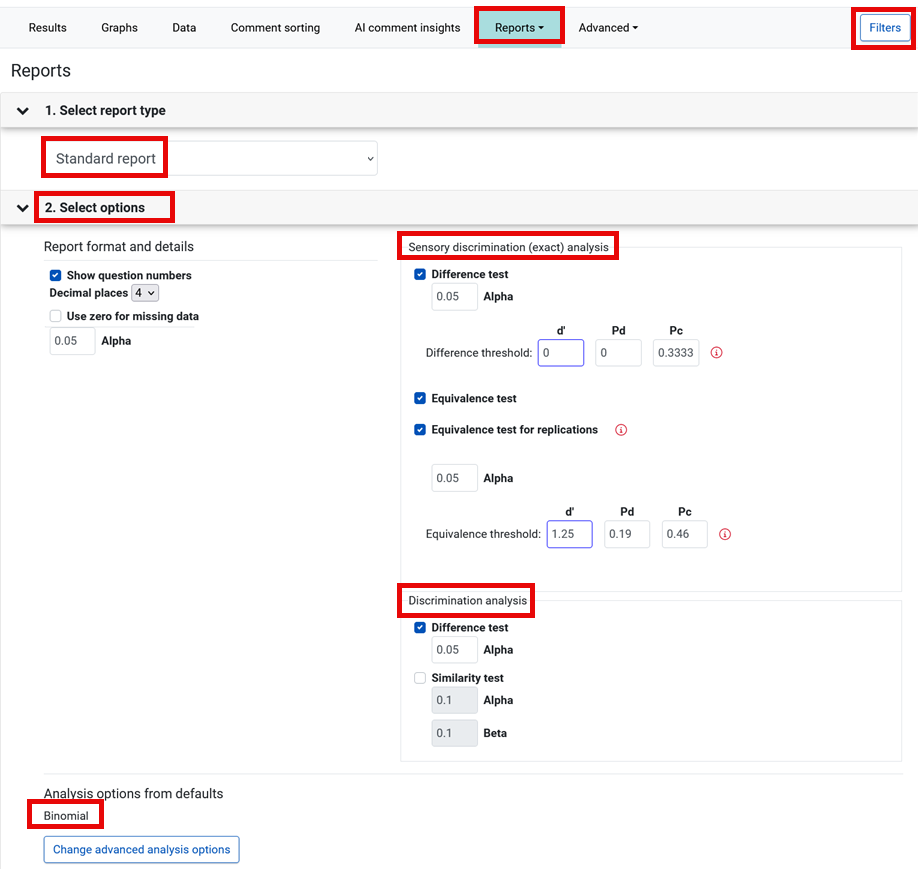Uncheck the Equivalence test checkbox
The image size is (918, 869).
tap(420, 398)
